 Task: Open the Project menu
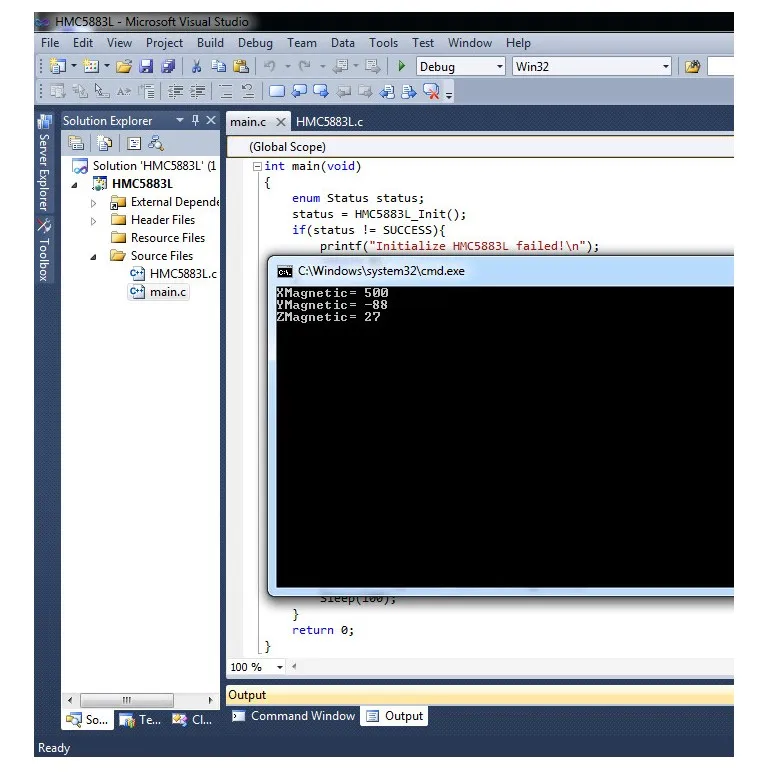pyautogui.click(x=164, y=43)
